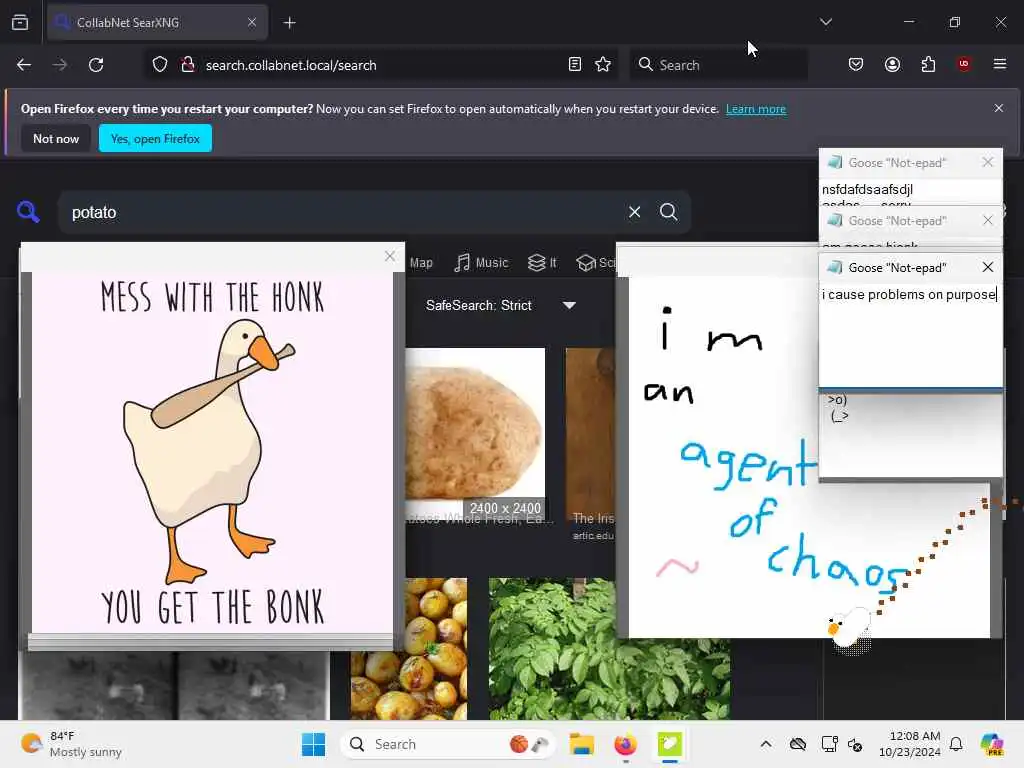This screenshot has width=1024, height=768.
Task: Go back to the previous page
Action: coord(24,65)
